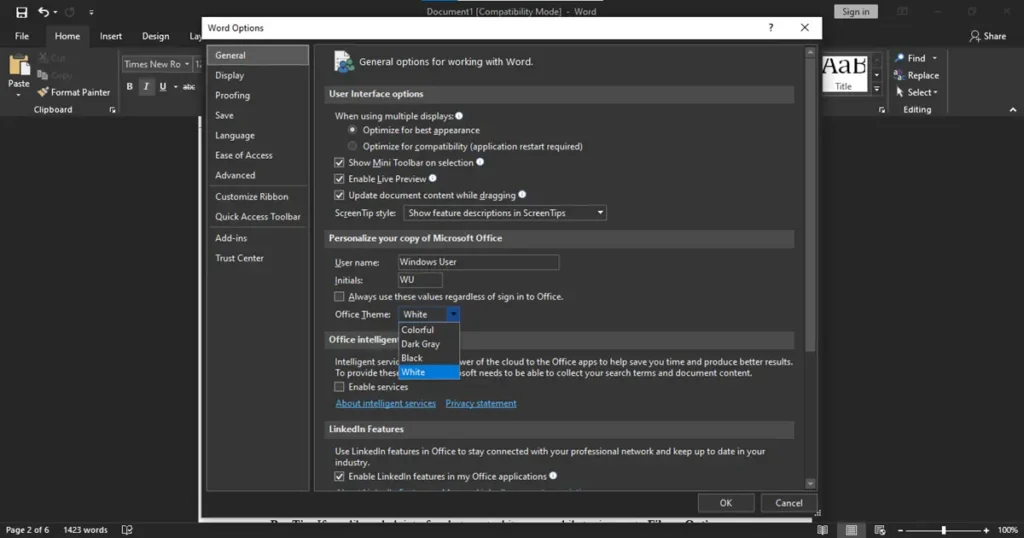Choose Colorful from Office Theme list
This screenshot has height=538, width=1024.
[x=428, y=330]
